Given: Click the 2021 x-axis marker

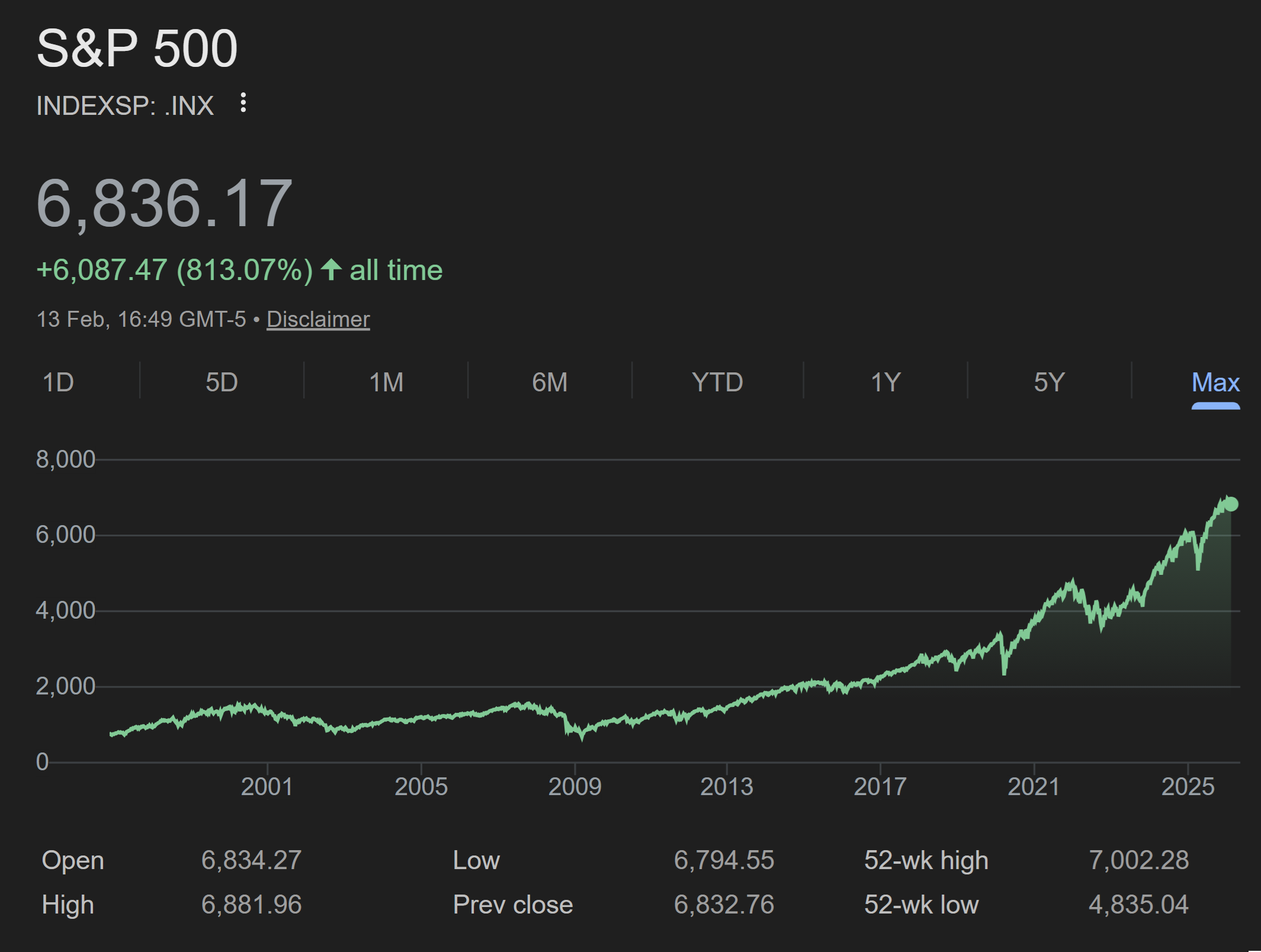Looking at the screenshot, I should click(x=1034, y=787).
